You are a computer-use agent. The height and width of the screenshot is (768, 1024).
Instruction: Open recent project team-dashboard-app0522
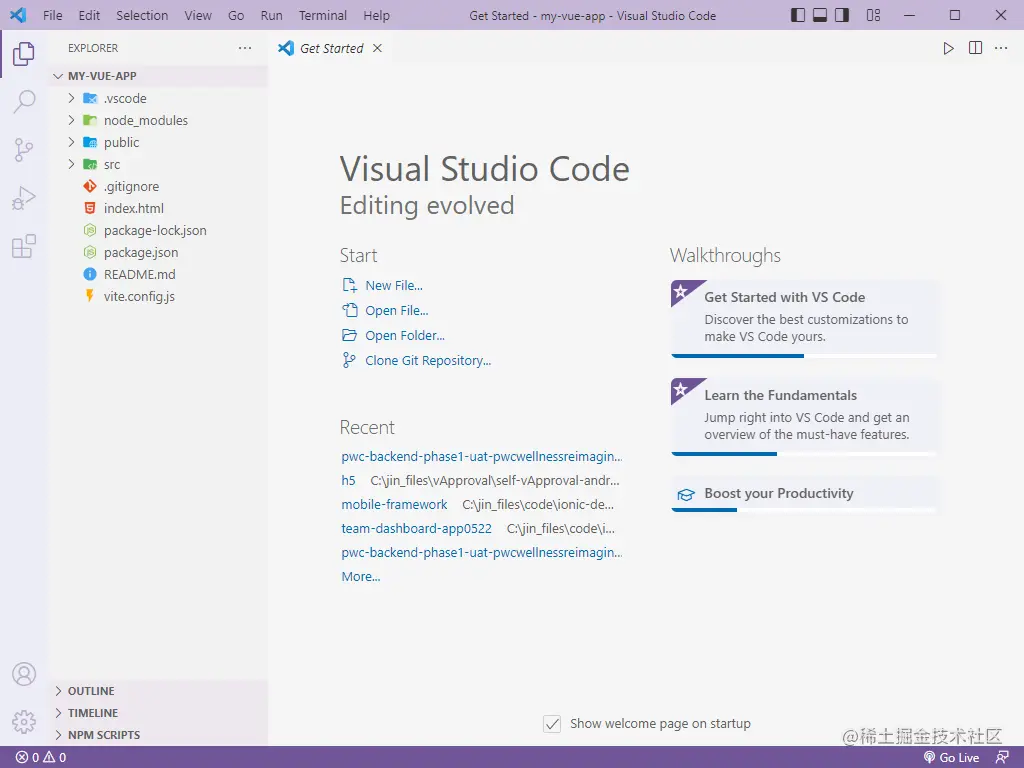pos(416,529)
